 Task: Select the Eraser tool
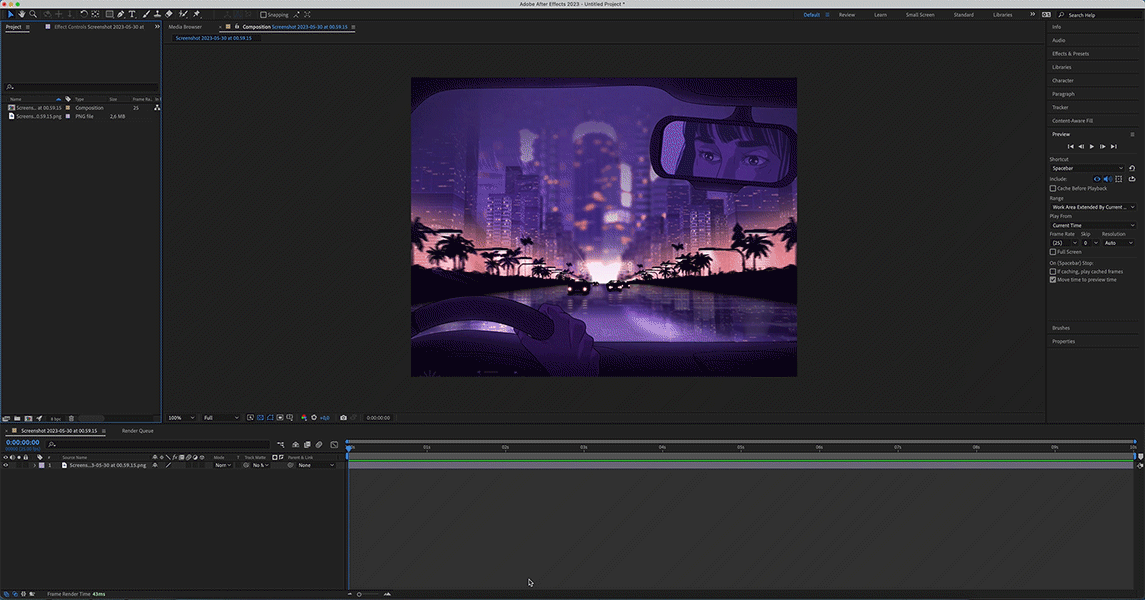pyautogui.click(x=169, y=14)
